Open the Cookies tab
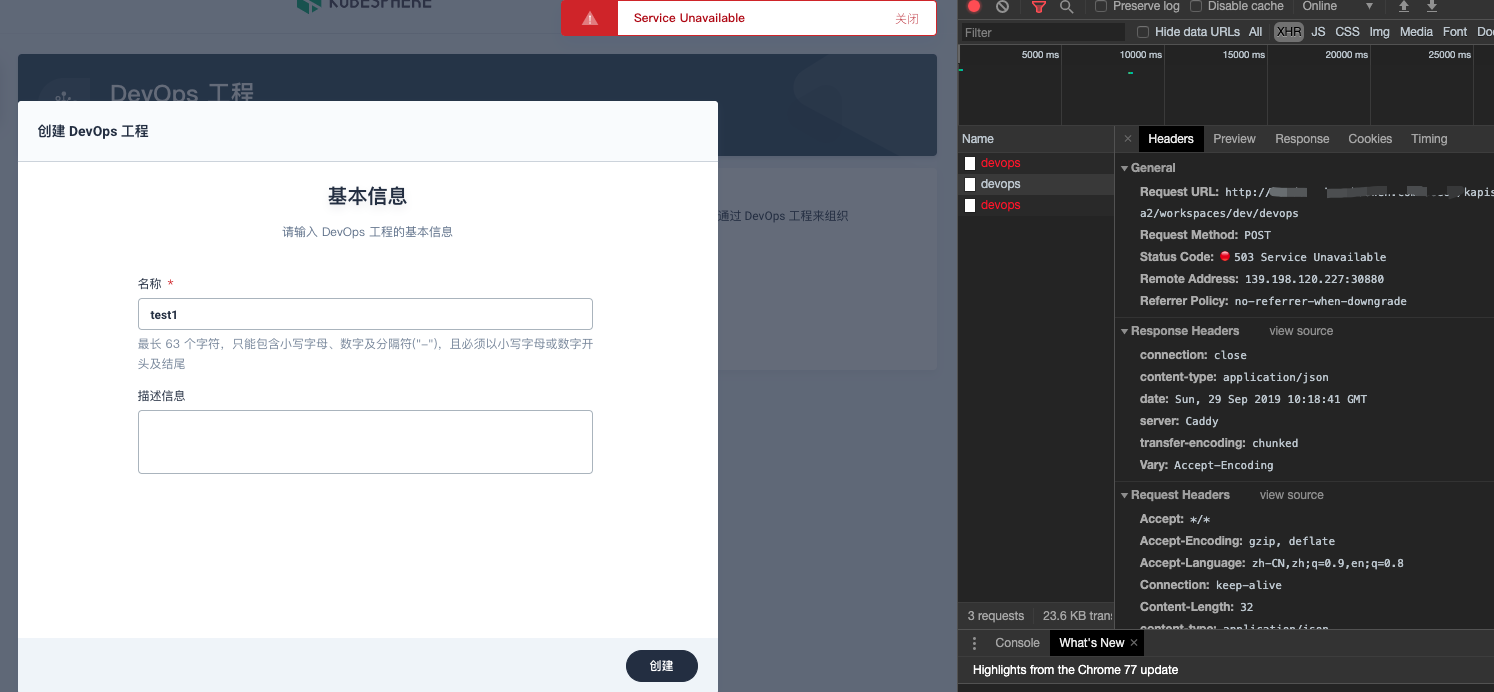 pyautogui.click(x=1370, y=139)
